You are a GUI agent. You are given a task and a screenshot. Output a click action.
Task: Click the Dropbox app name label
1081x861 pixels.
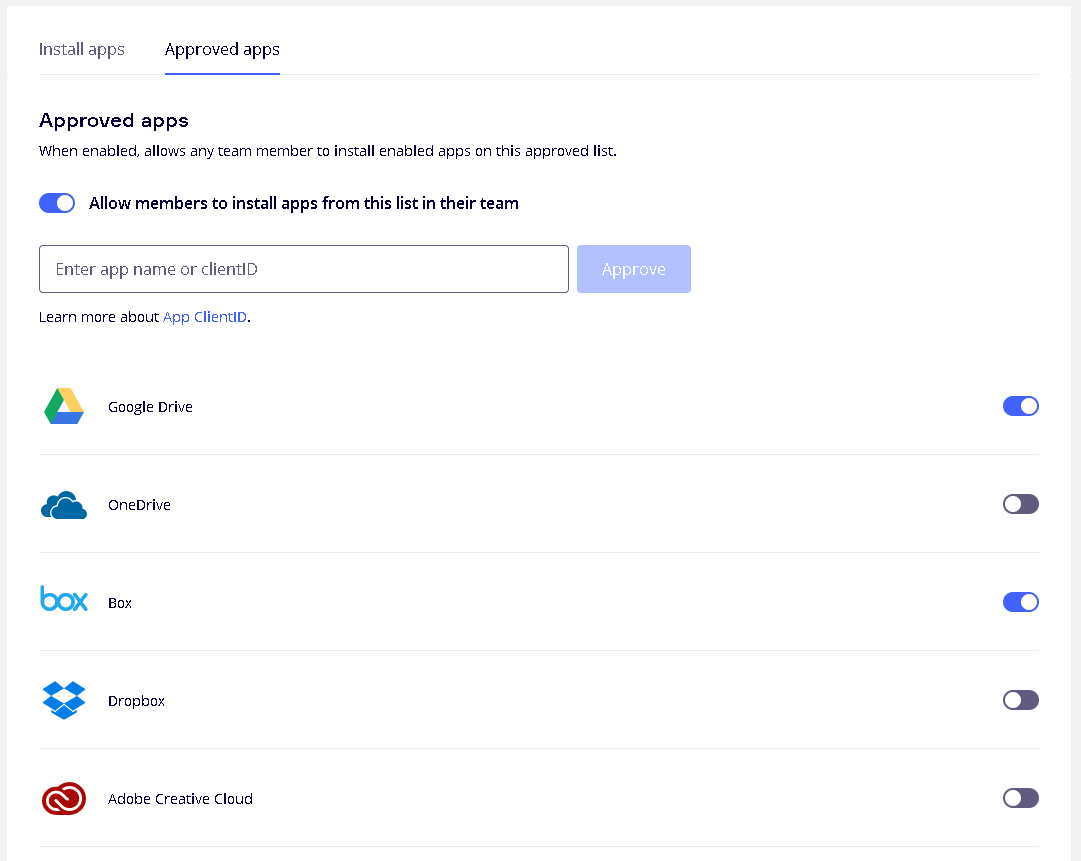click(x=136, y=701)
